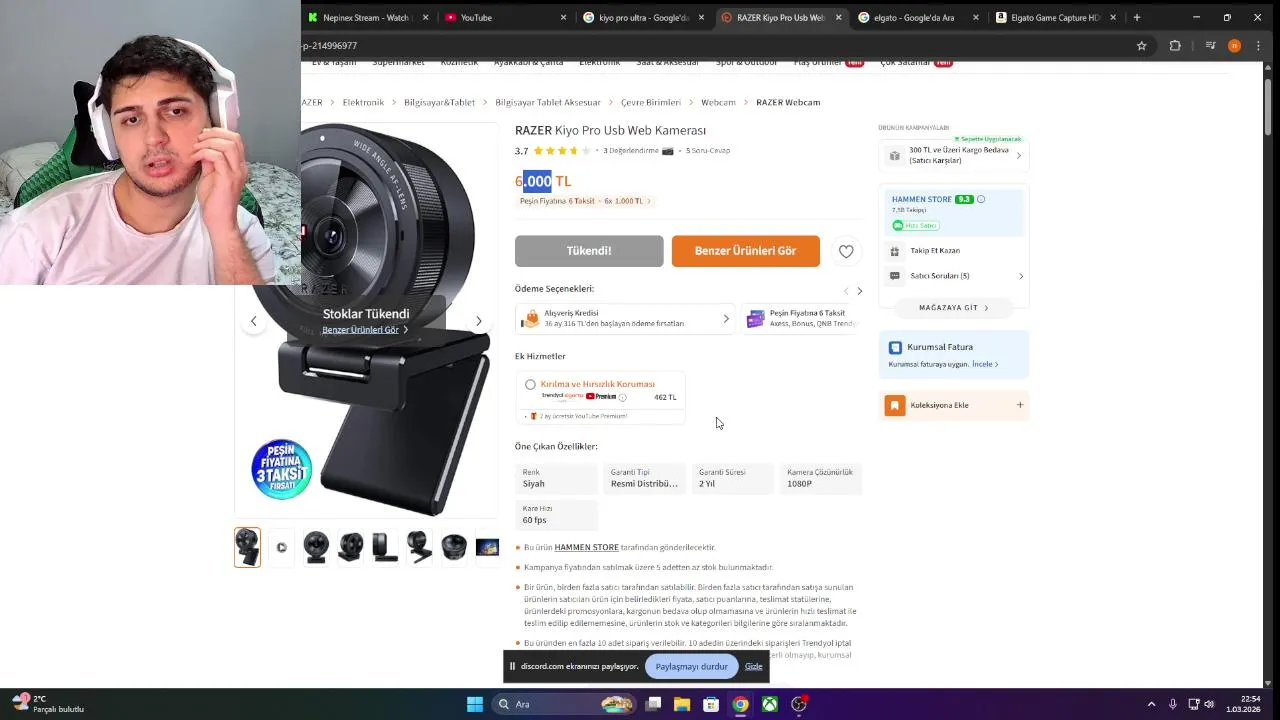Viewport: 1280px width, 720px height.
Task: Click the Windows Start button
Action: point(475,704)
